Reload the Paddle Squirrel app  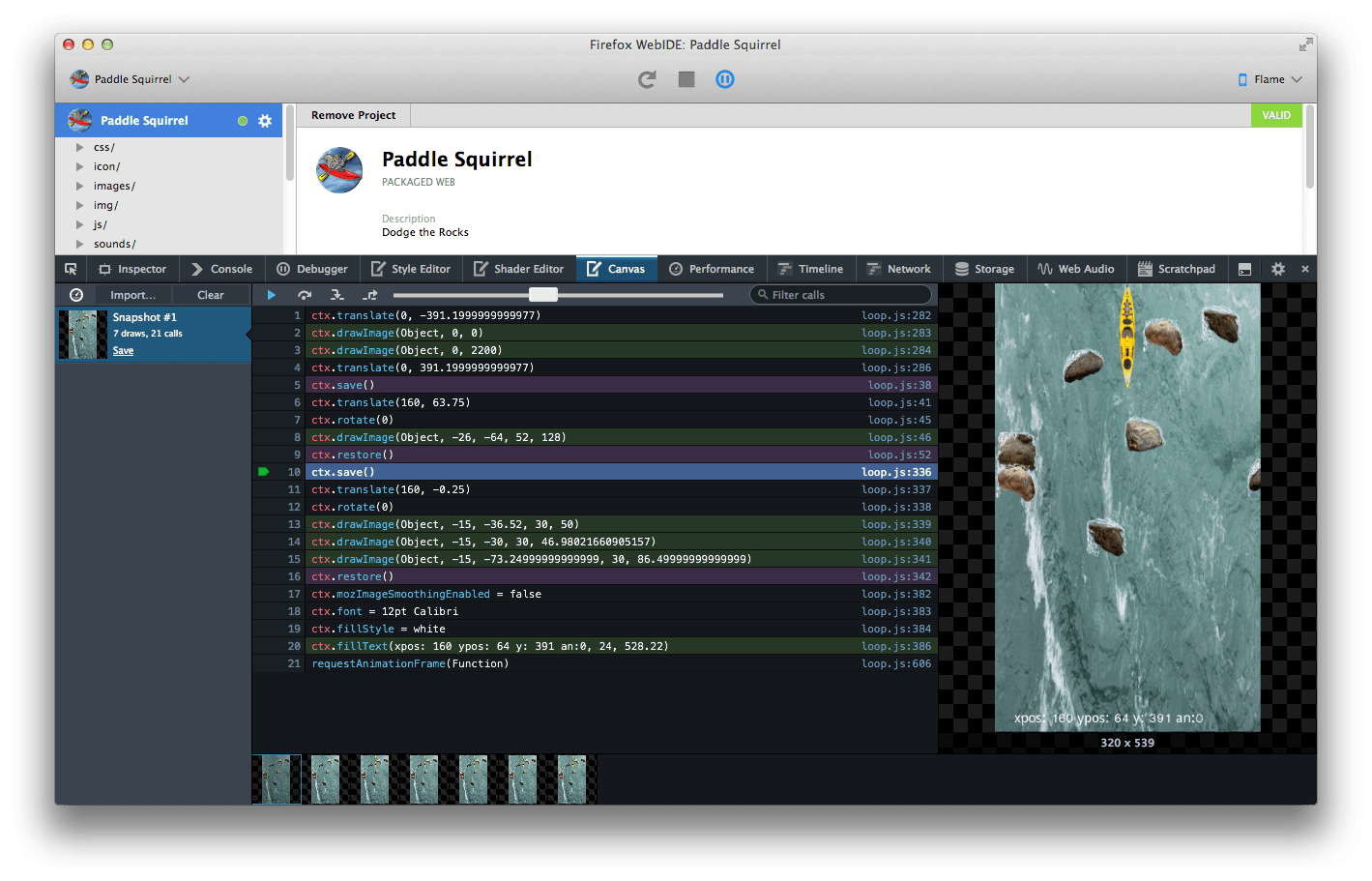(x=646, y=79)
